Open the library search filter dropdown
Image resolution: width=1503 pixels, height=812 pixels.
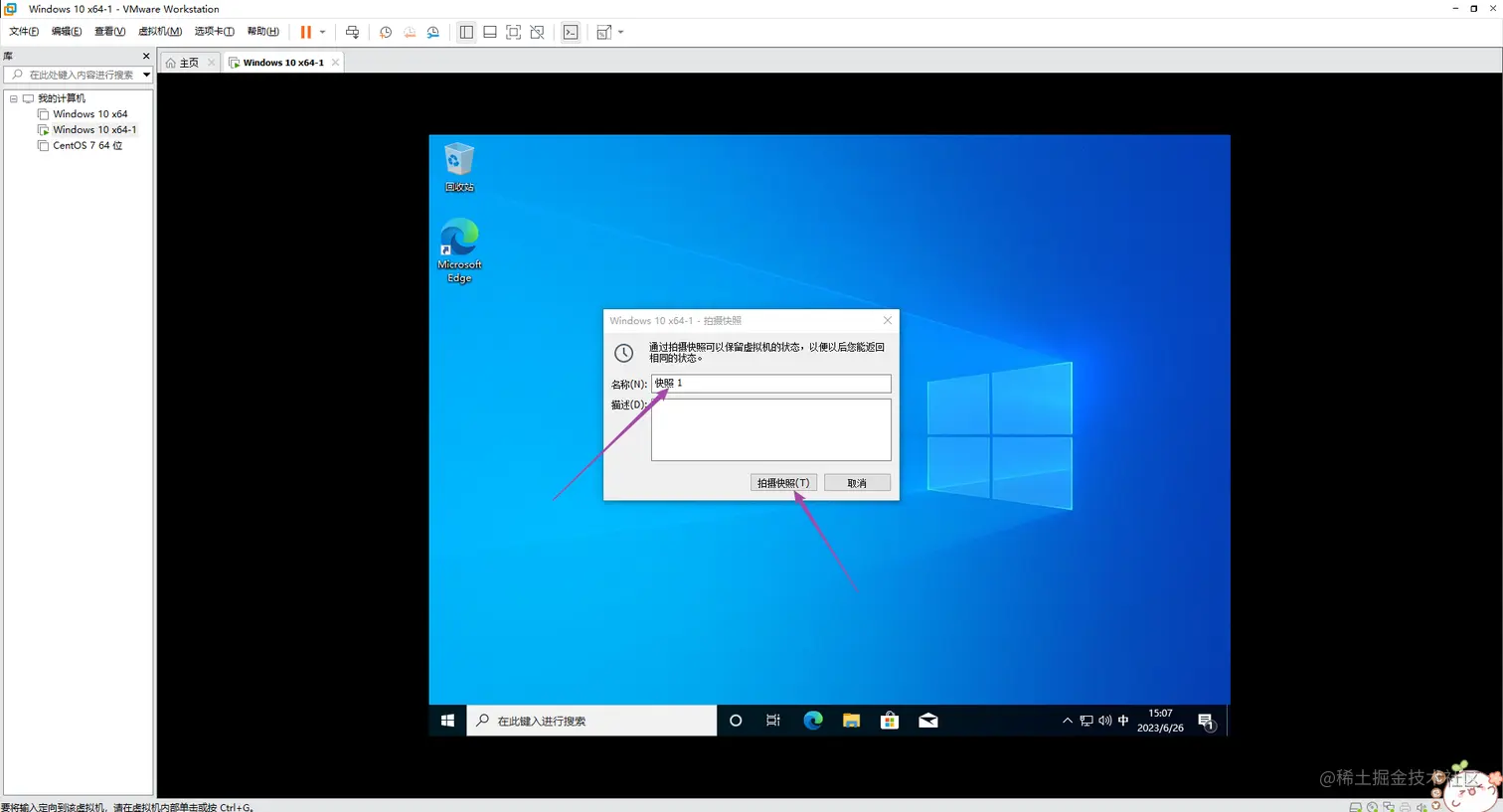146,75
